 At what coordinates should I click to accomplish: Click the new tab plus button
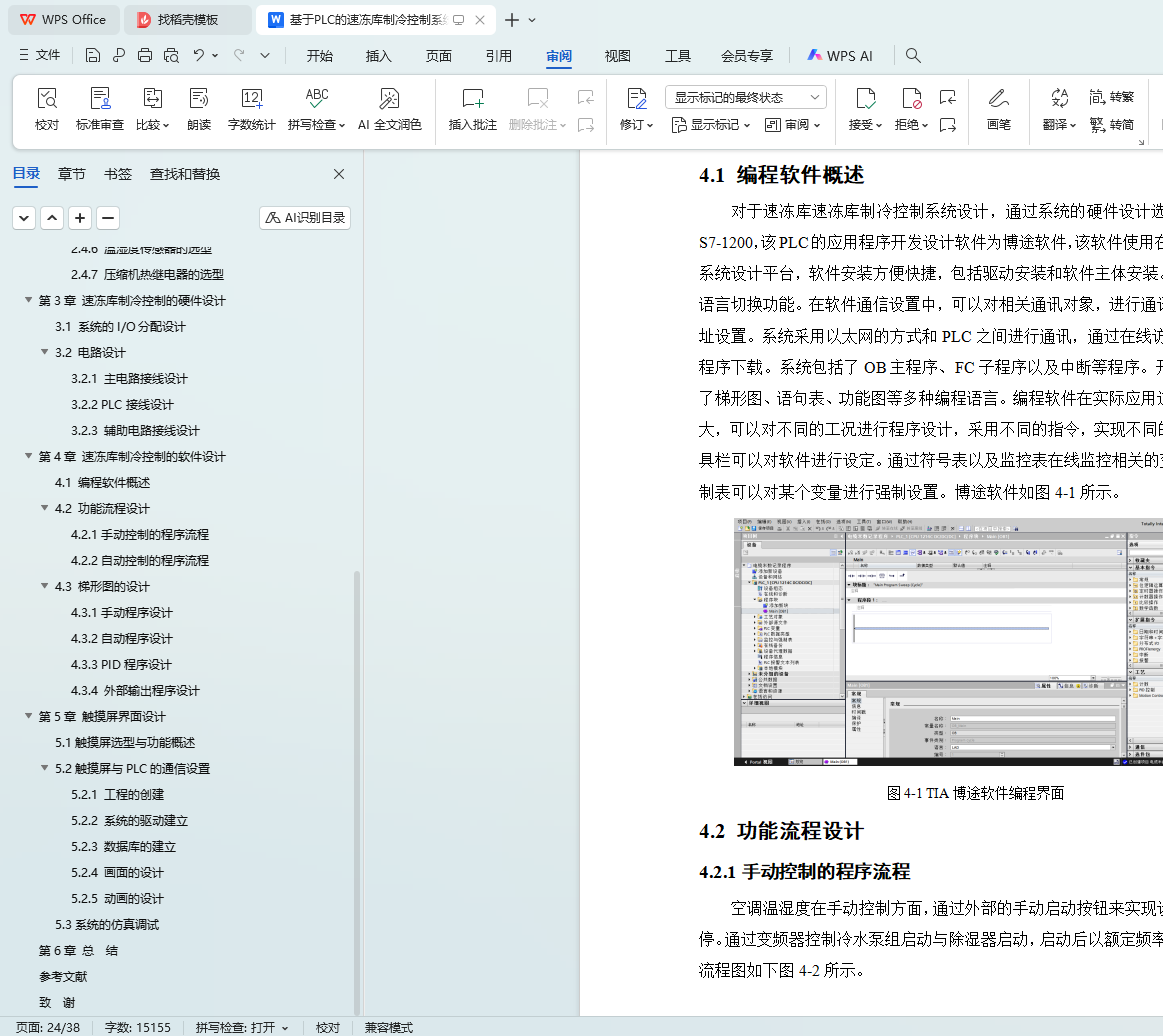point(512,20)
